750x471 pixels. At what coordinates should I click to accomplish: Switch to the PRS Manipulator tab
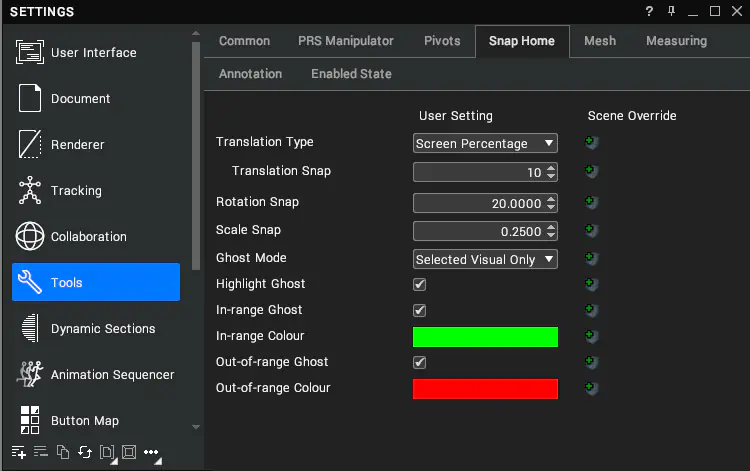(345, 41)
